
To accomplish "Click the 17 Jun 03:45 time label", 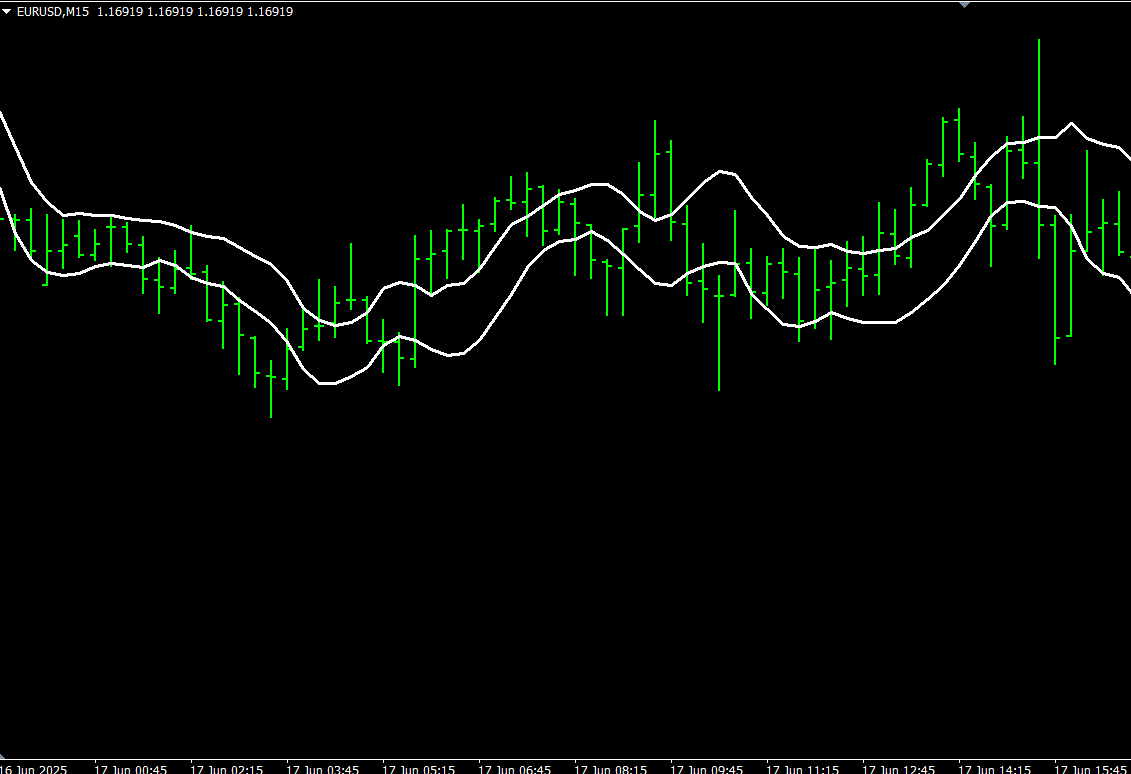I will tap(322, 769).
